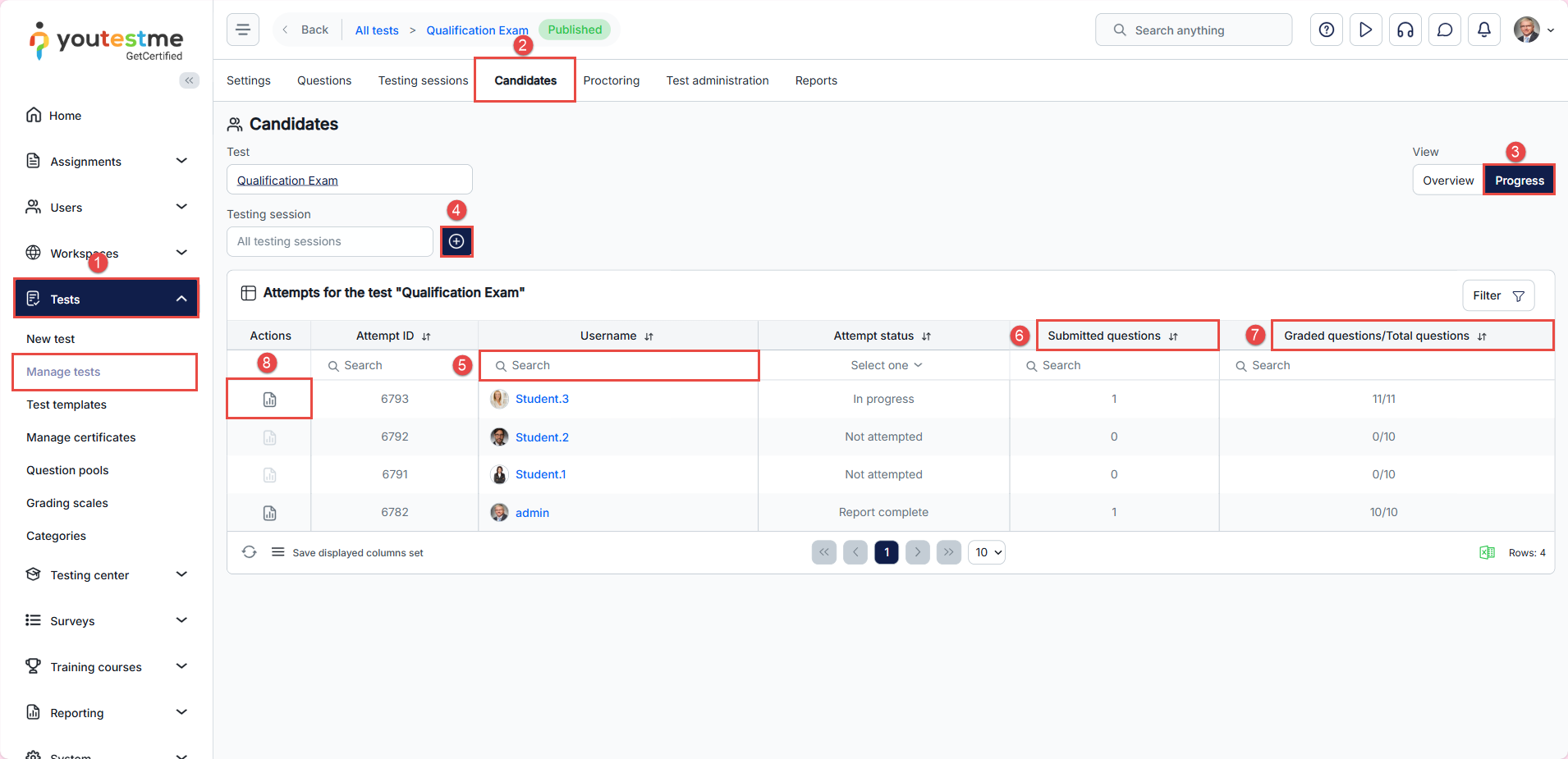Collapse the sidebar with double-chevron icon

(189, 80)
